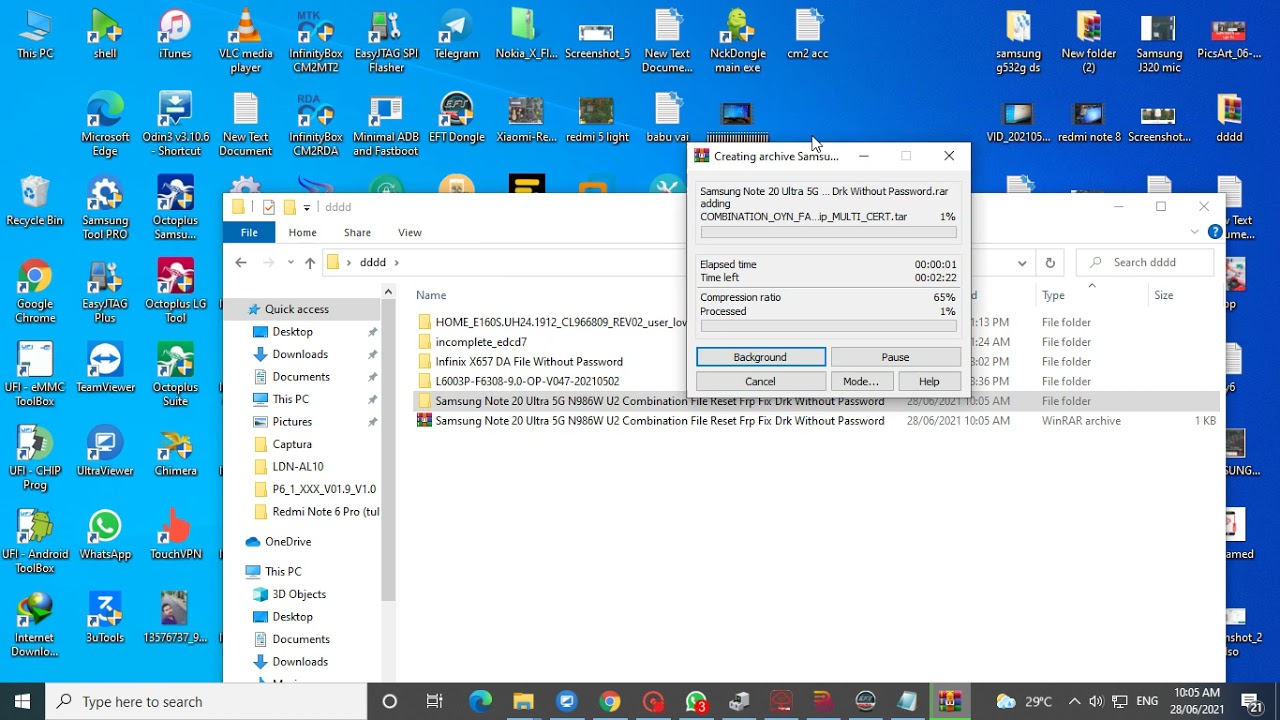
Task: Refresh the dddd folder view
Action: 1050,263
